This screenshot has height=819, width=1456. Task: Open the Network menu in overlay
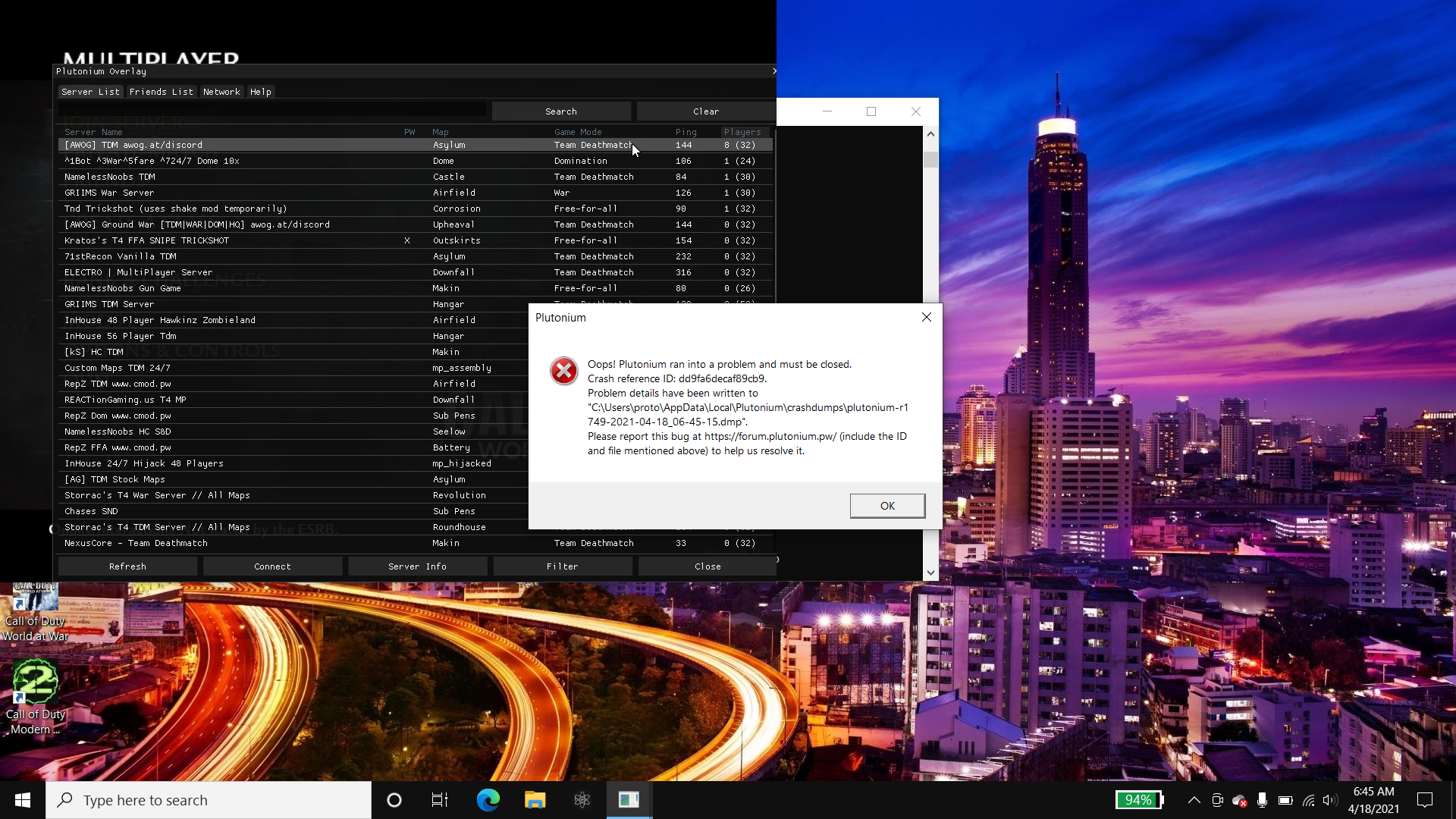221,92
